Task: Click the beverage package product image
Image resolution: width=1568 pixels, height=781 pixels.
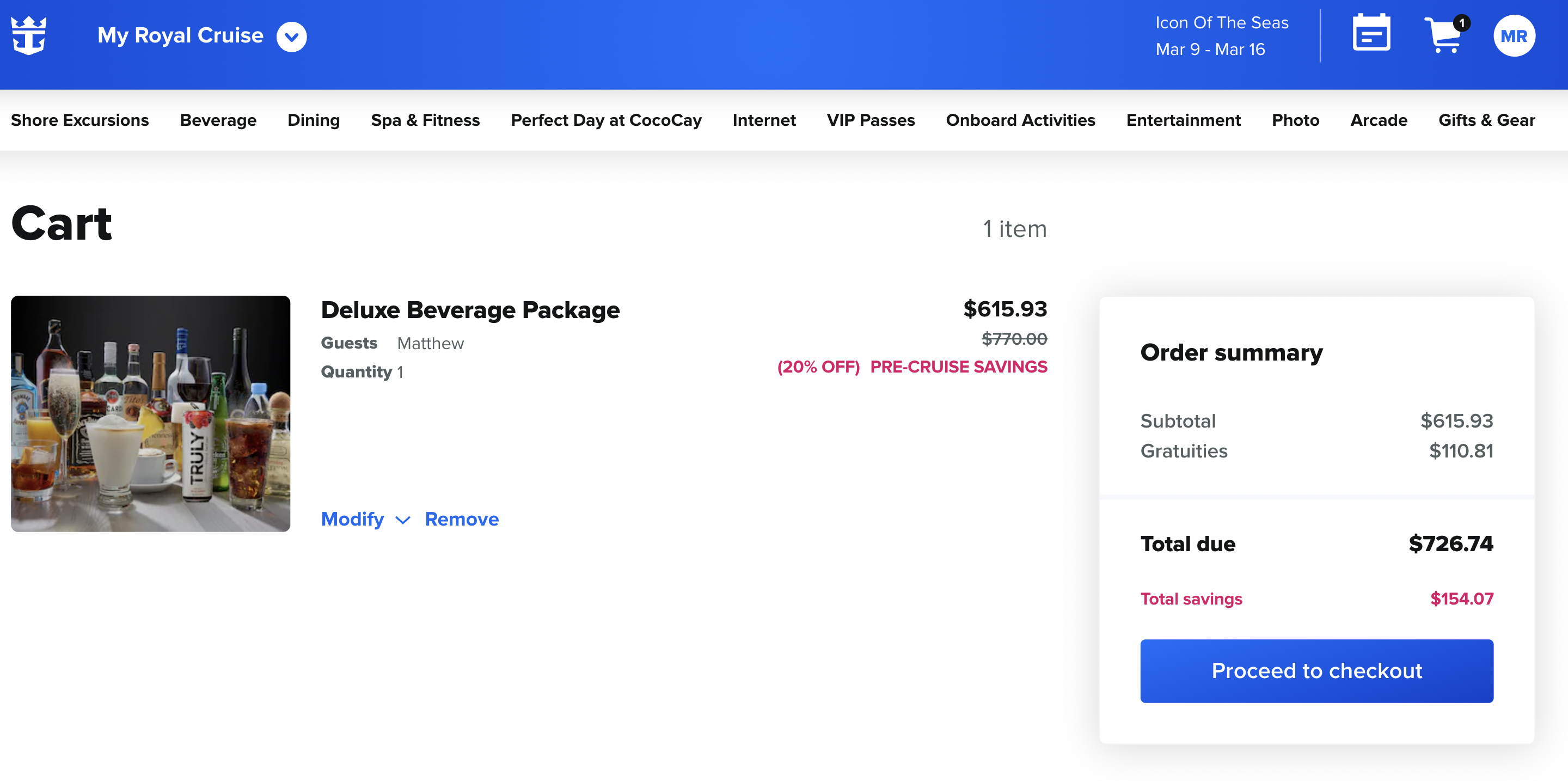Action: click(x=150, y=413)
